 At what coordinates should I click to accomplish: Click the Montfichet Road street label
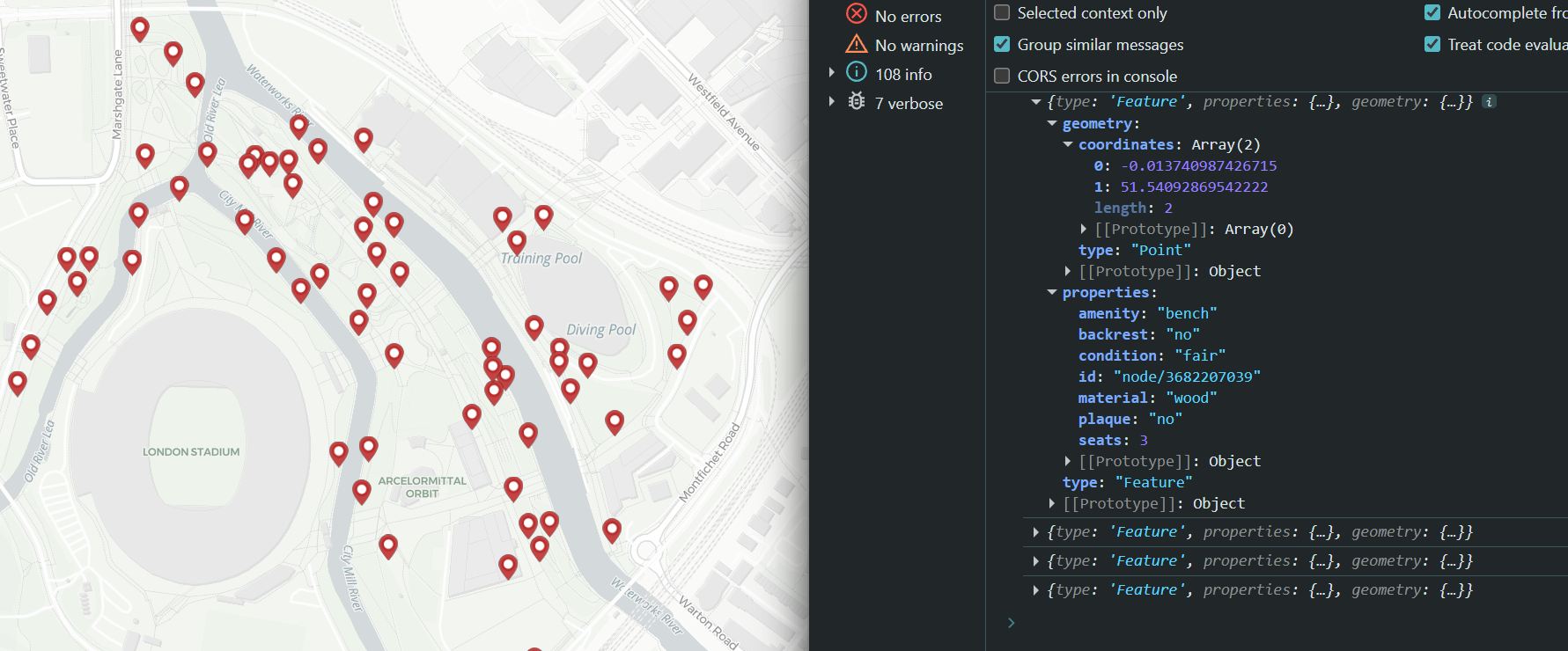tap(710, 463)
